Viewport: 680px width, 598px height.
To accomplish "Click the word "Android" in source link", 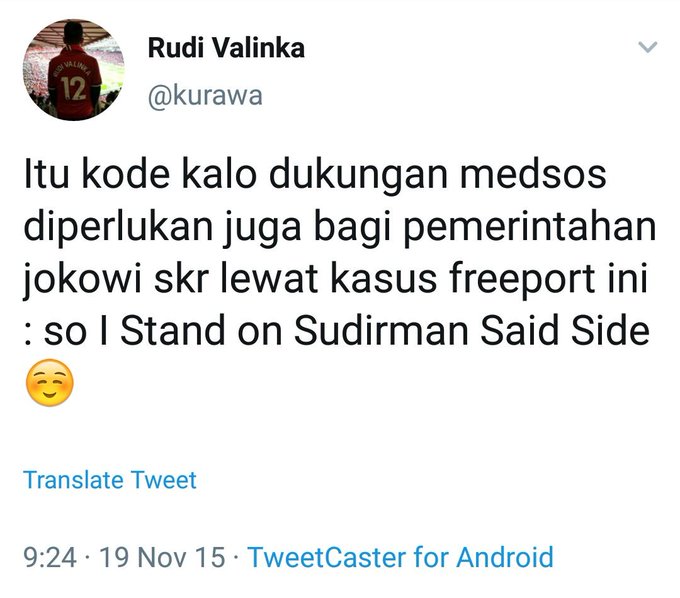I will pos(505,557).
